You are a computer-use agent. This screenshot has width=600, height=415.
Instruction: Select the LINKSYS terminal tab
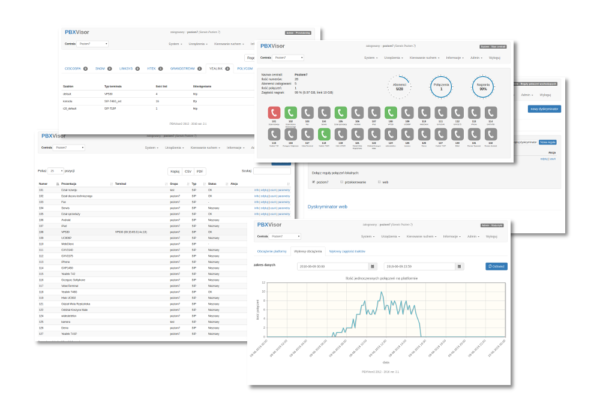[129, 68]
